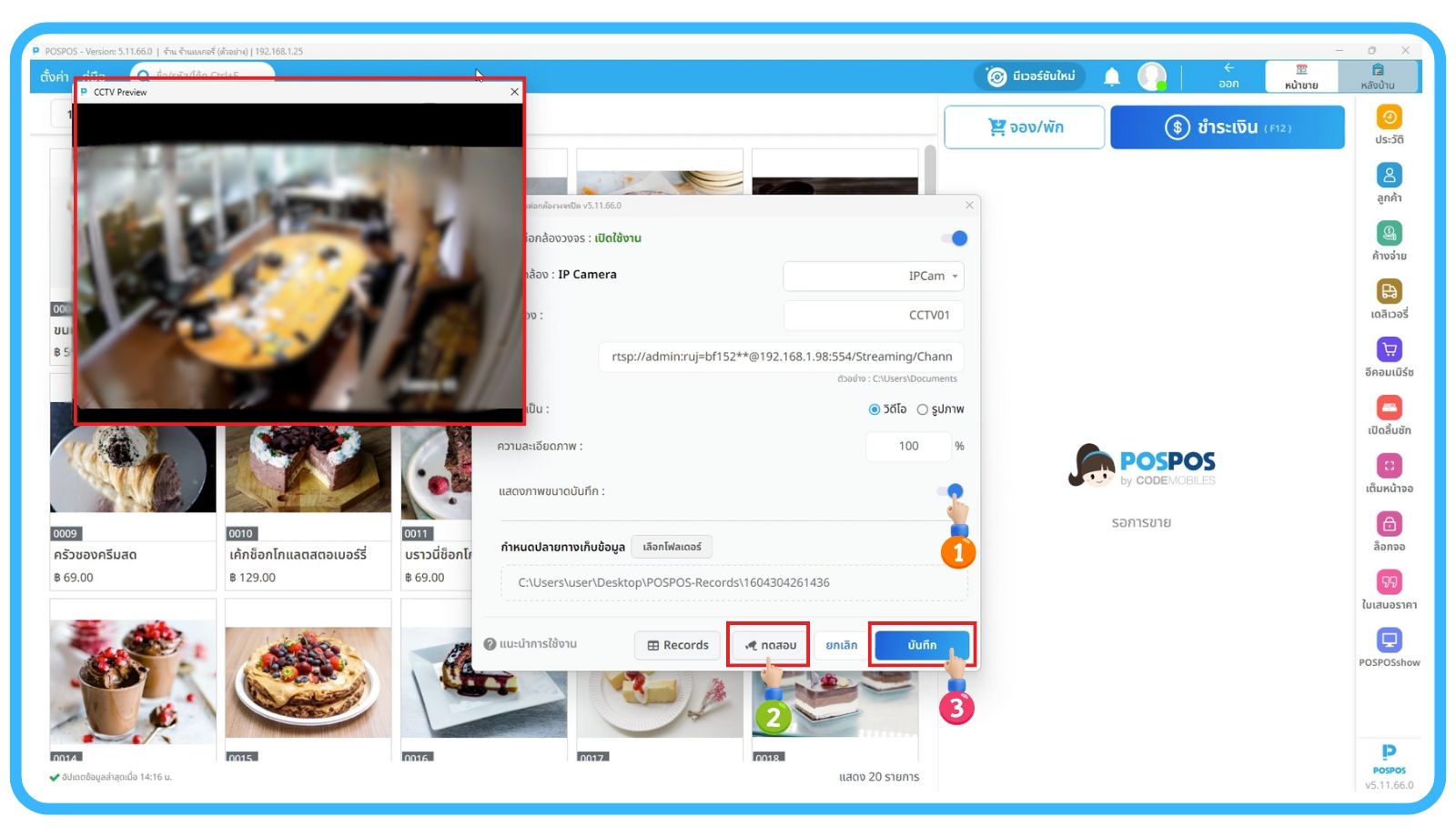Image resolution: width=1456 pixels, height=837 pixels.
Task: Select the รูปภาพ radio option
Action: tap(923, 409)
